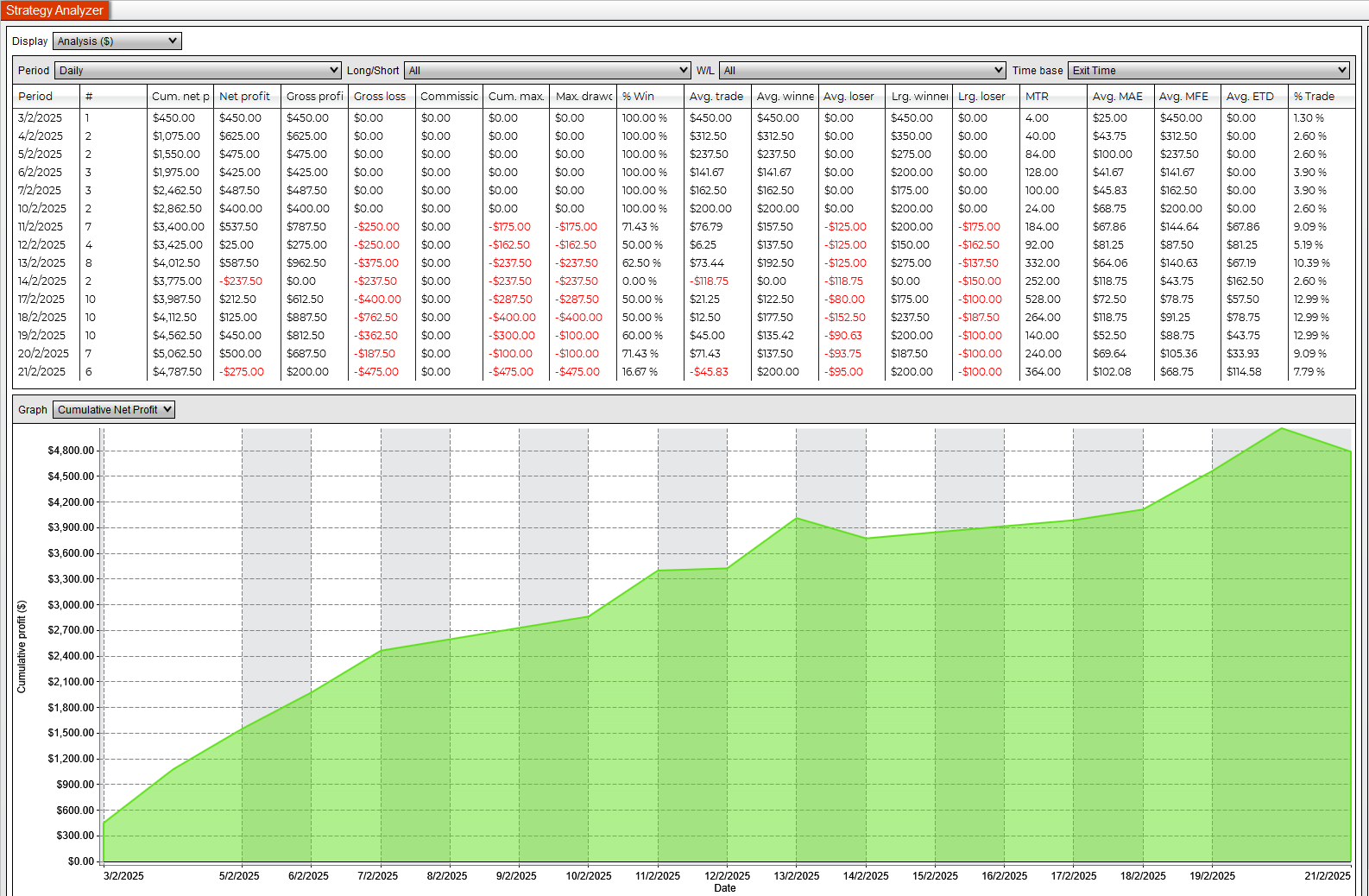Select the 21/2/2025 period row
The image size is (1369, 896).
point(42,372)
